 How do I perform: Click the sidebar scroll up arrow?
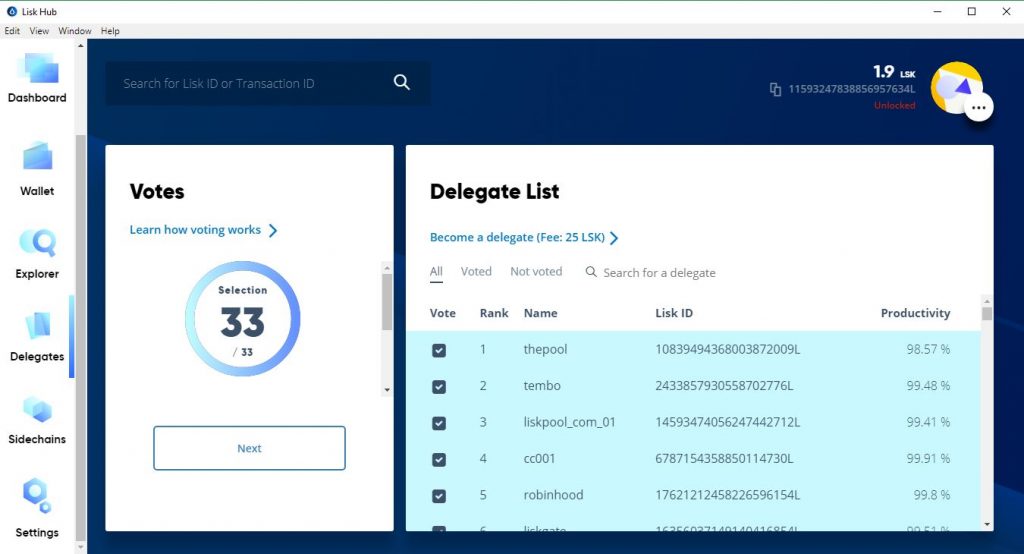point(80,46)
